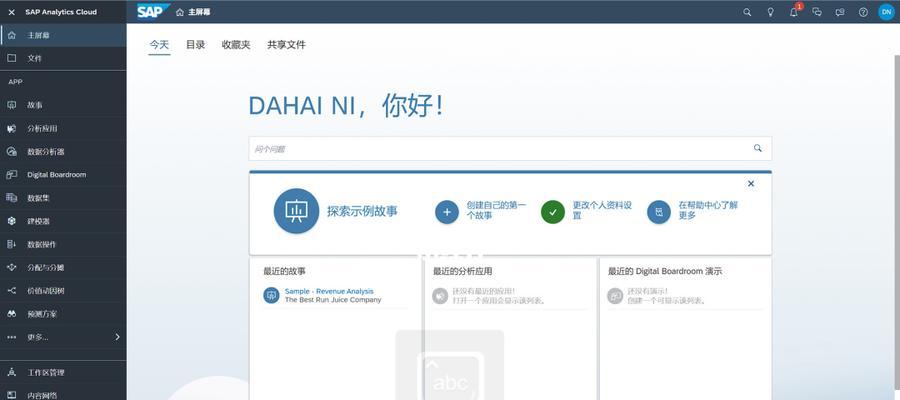Close the getting-started card with X

coord(751,184)
